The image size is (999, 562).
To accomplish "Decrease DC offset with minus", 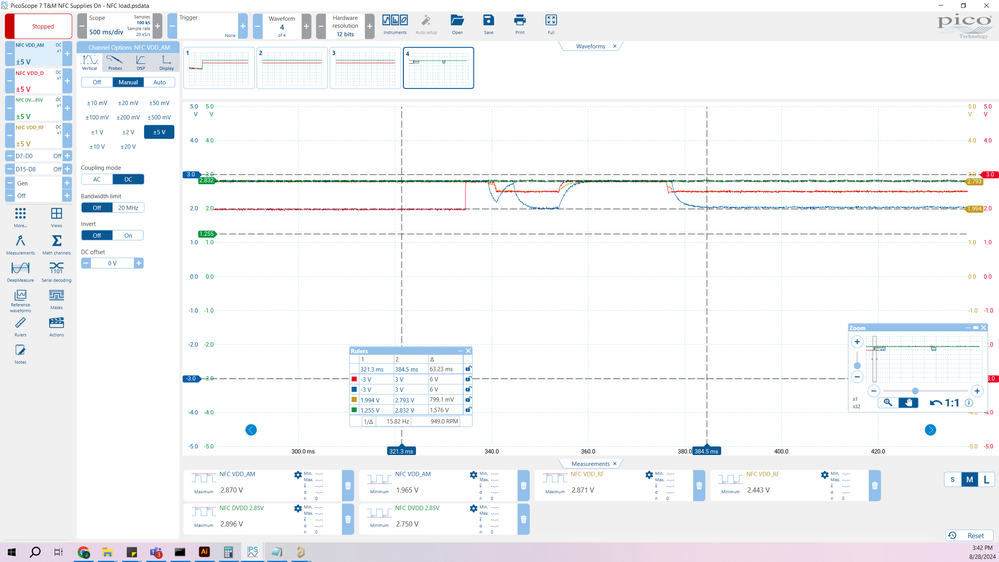I will [x=86, y=263].
